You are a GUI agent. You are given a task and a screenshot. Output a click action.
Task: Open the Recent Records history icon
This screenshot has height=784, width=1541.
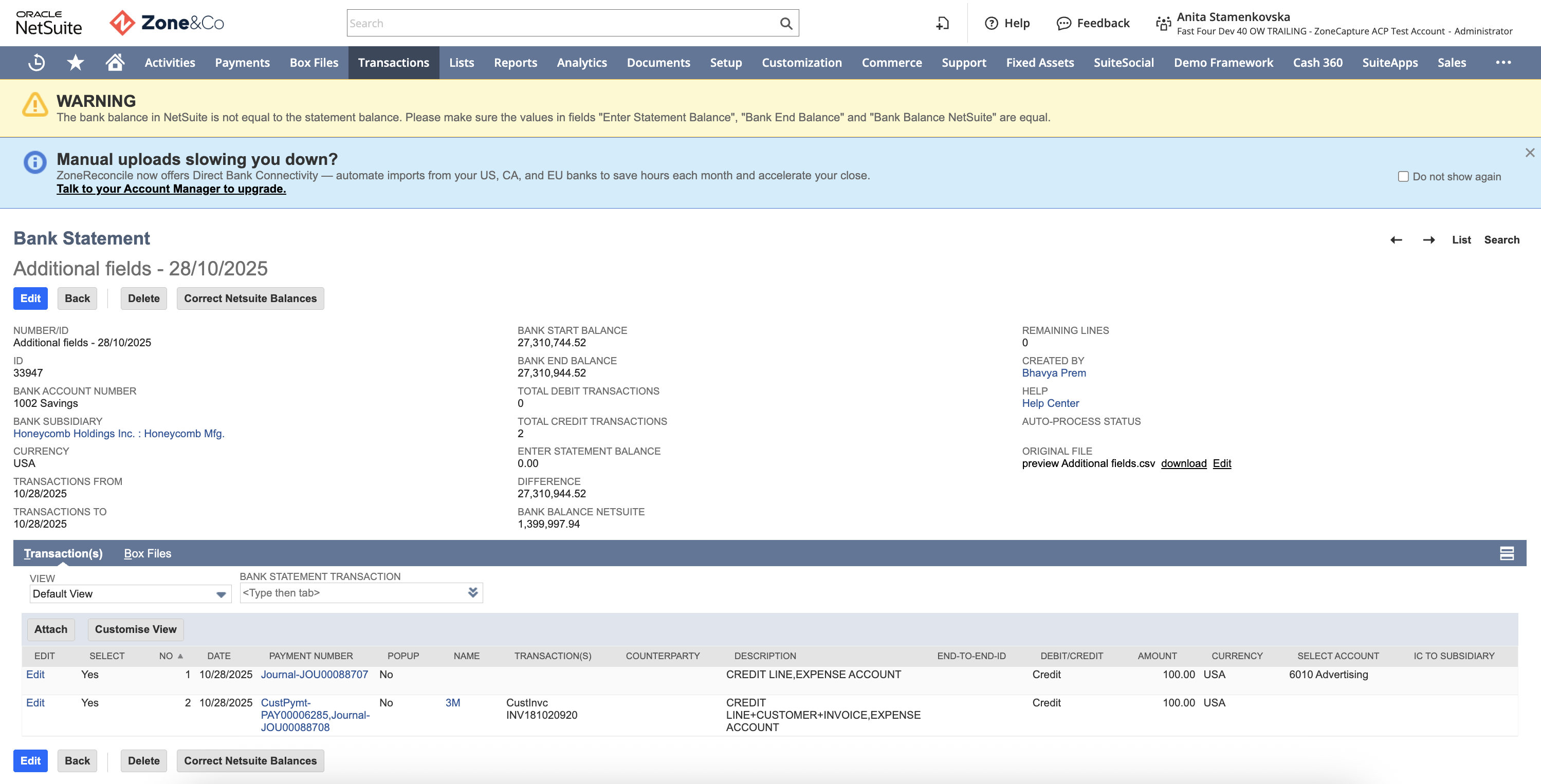click(36, 62)
